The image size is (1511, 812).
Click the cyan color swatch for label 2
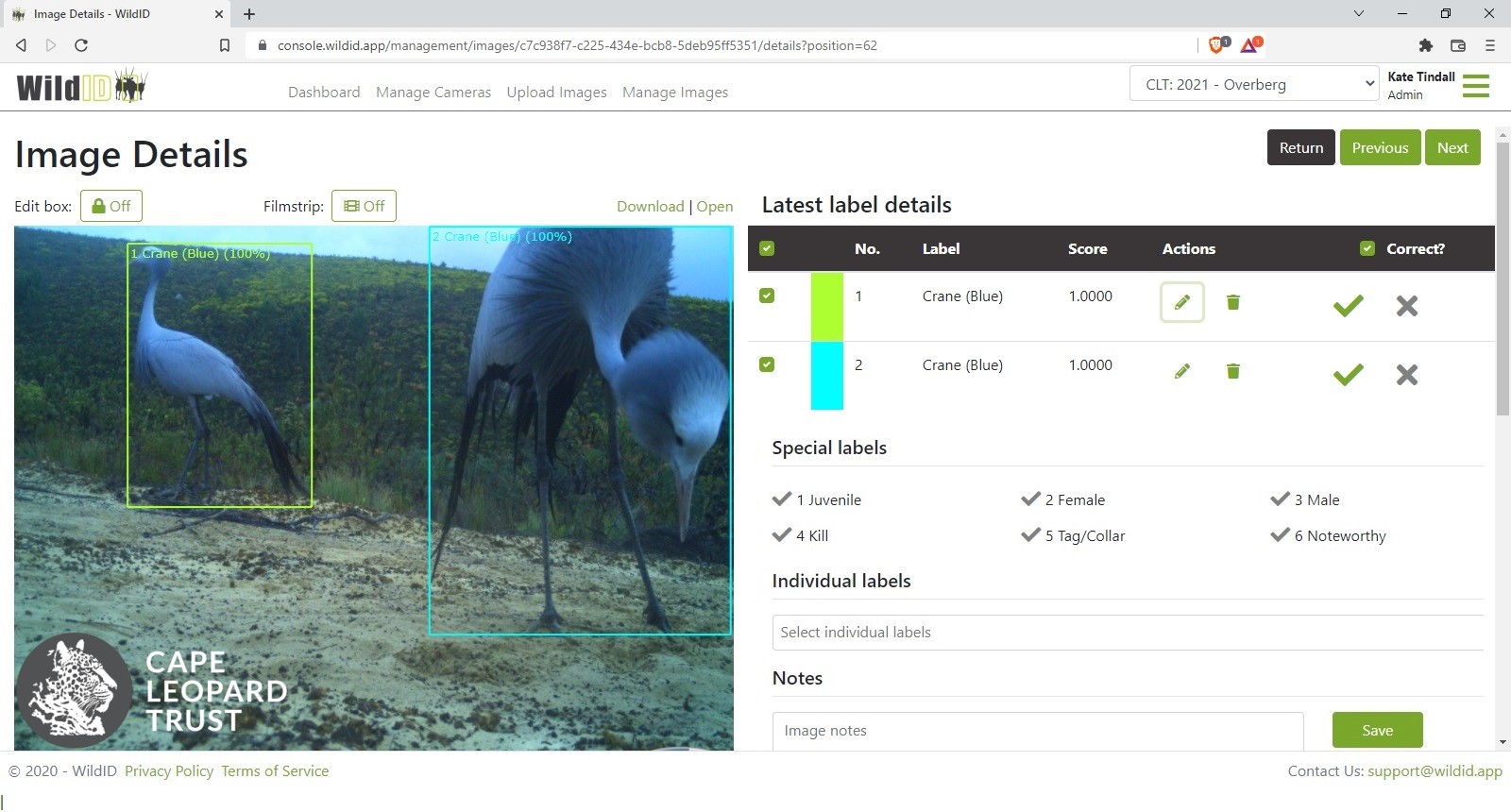pyautogui.click(x=826, y=376)
